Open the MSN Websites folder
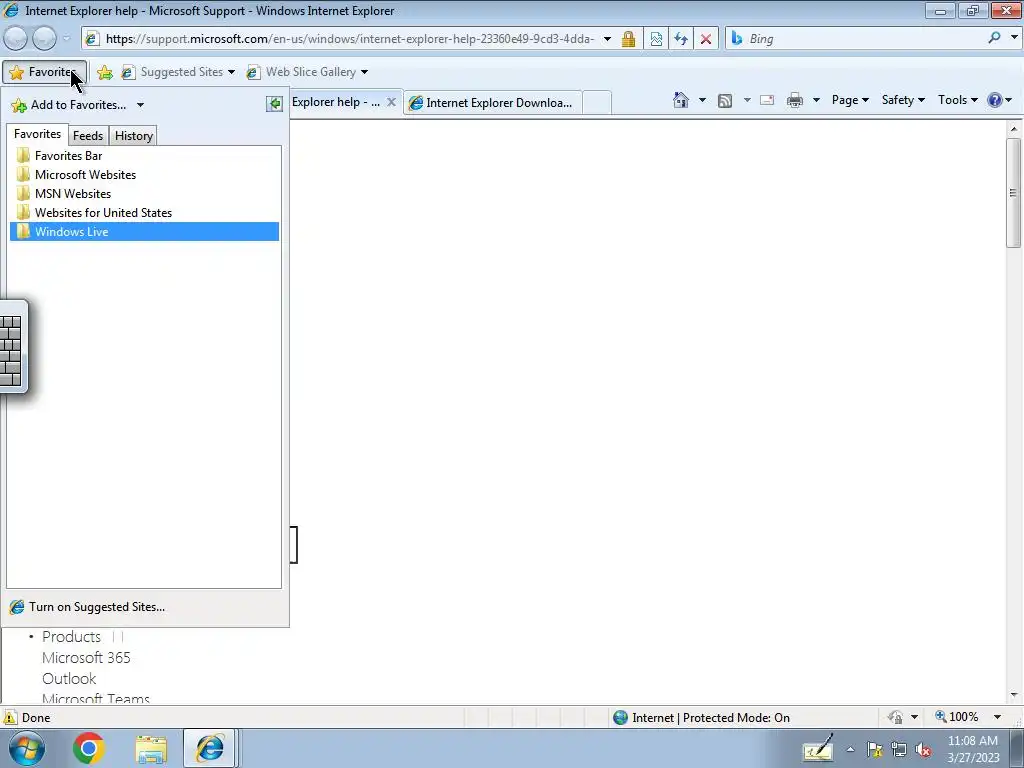The height and width of the screenshot is (768, 1024). [x=144, y=193]
